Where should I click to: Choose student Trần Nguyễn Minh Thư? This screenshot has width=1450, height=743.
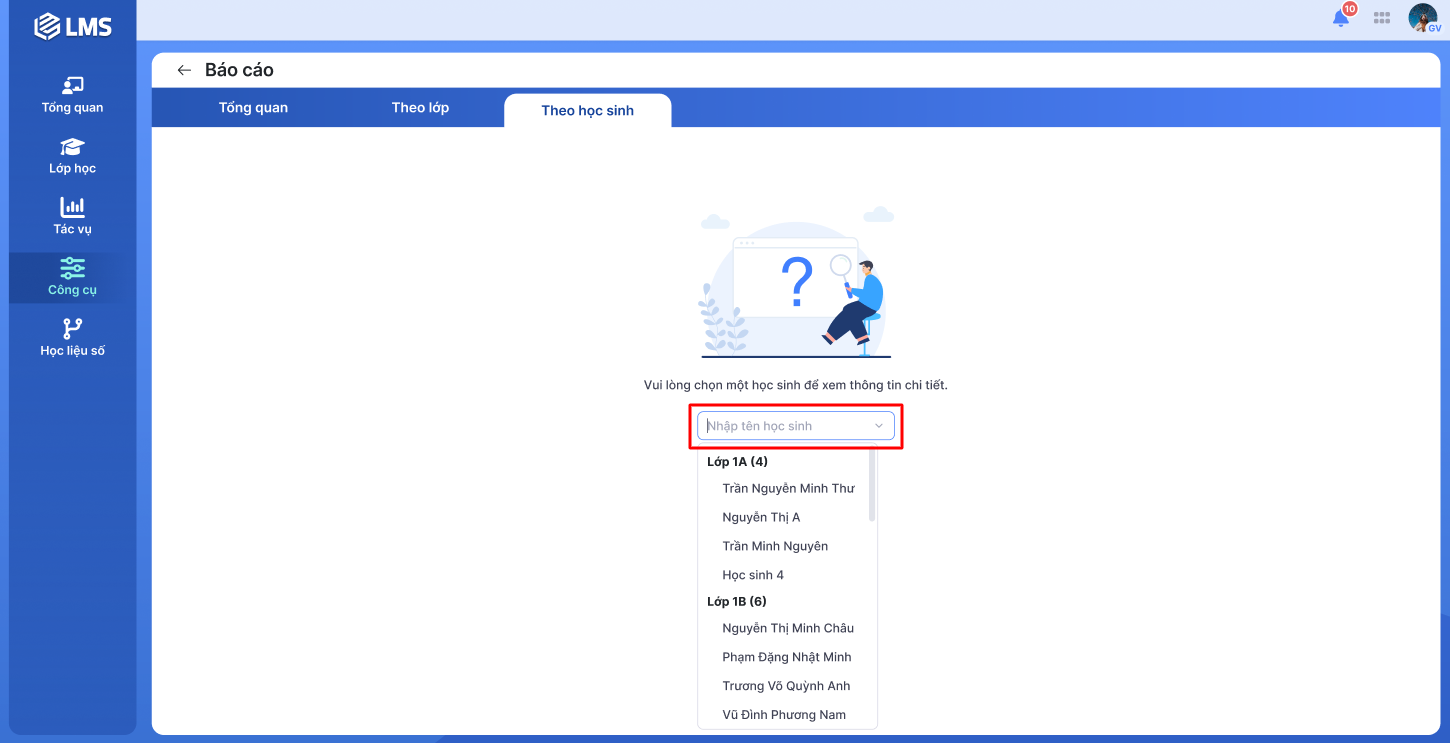pos(788,489)
